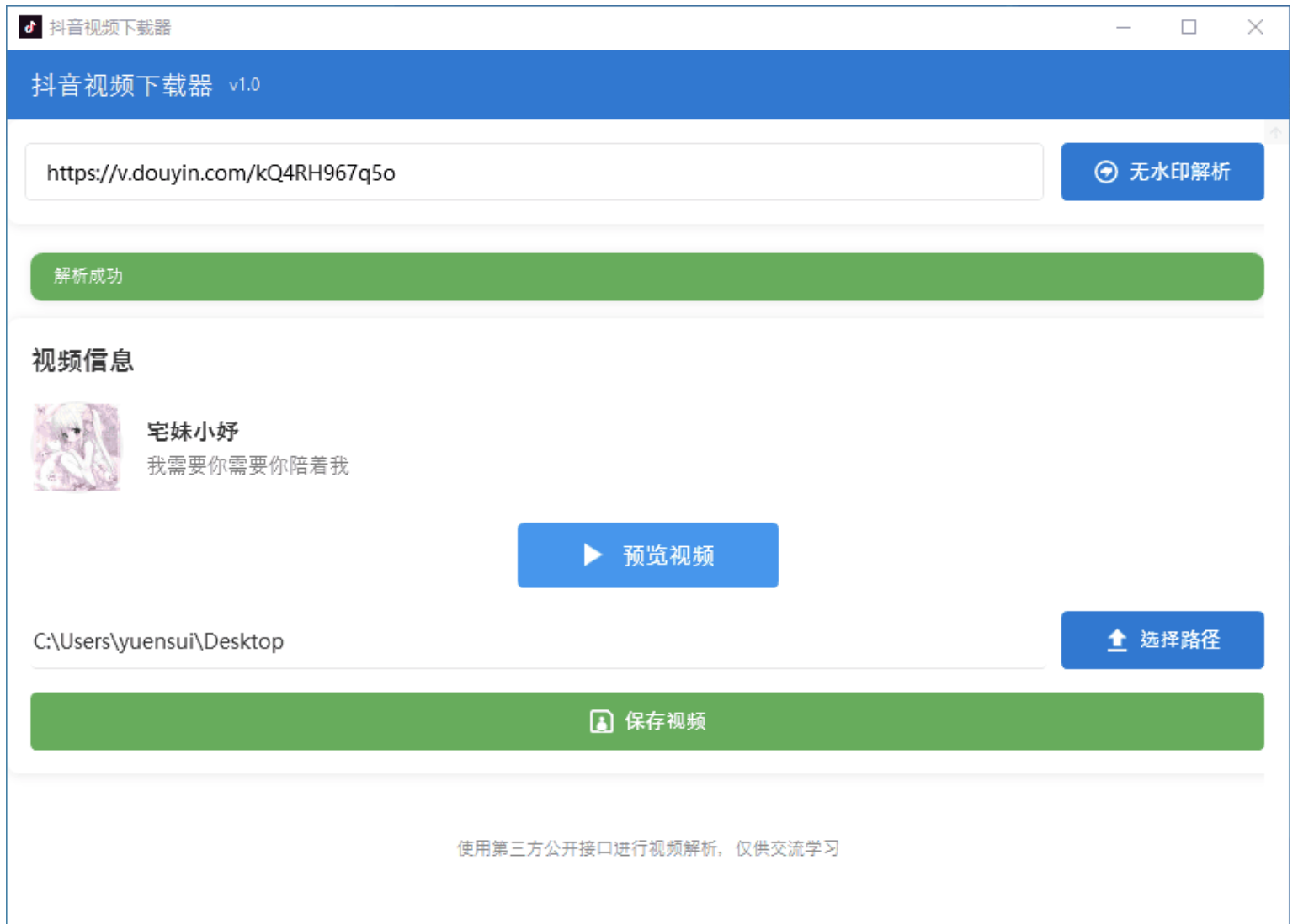Viewport: 1298px width, 924px height.
Task: Click the 选择路径 choose path button
Action: (1162, 640)
